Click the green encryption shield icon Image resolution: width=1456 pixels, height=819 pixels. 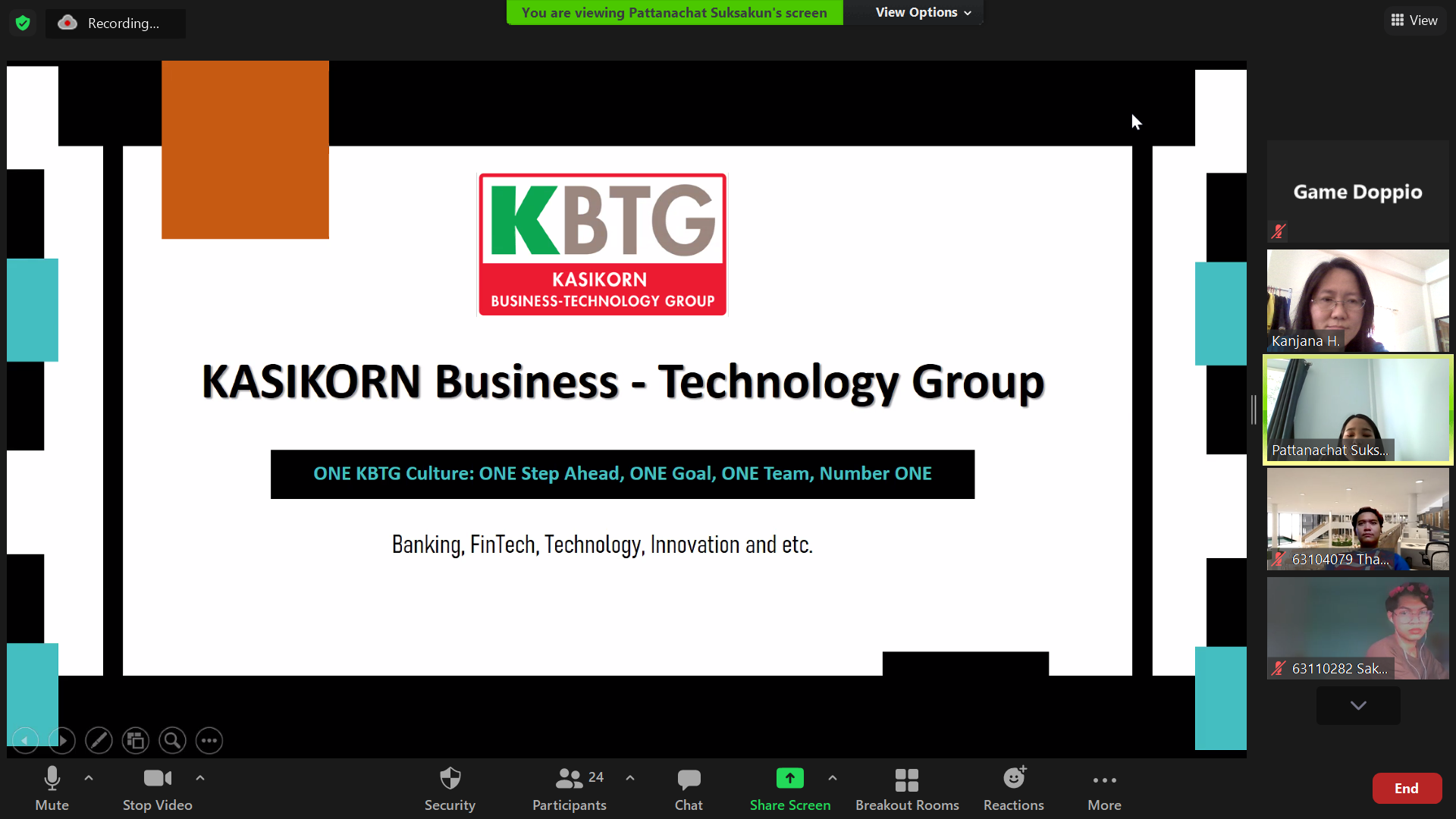[23, 23]
